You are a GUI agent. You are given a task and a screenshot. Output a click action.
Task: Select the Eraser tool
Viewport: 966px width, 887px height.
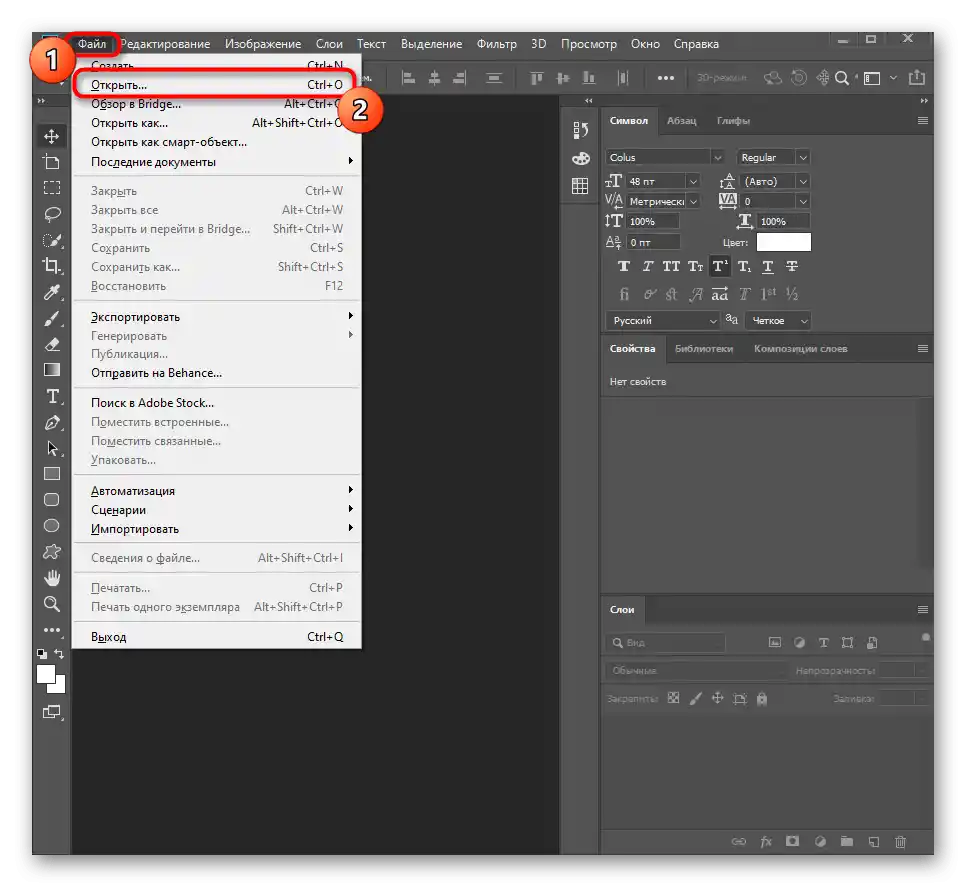tap(52, 344)
